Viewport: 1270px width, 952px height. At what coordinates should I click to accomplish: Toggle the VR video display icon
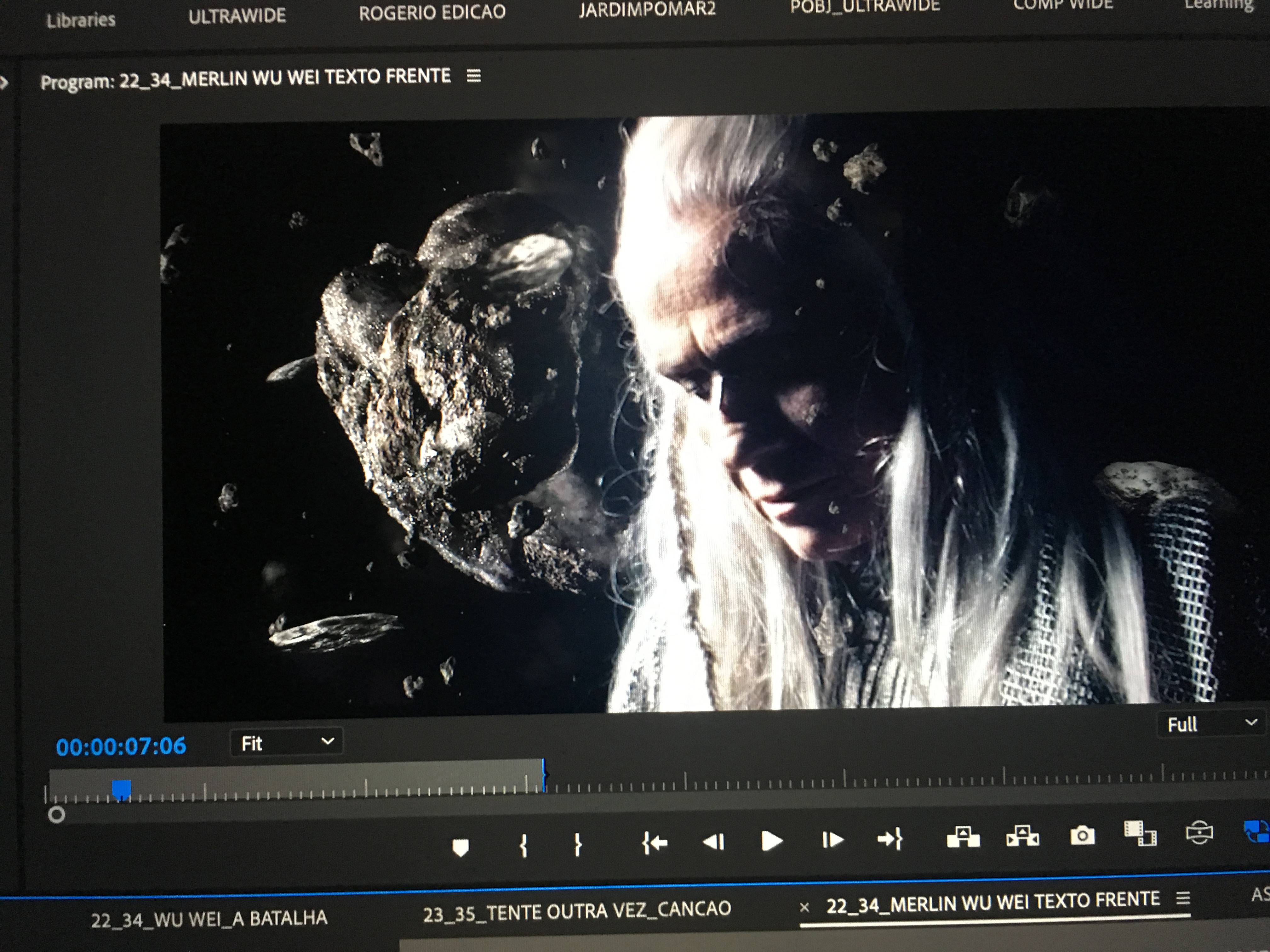point(1199,832)
